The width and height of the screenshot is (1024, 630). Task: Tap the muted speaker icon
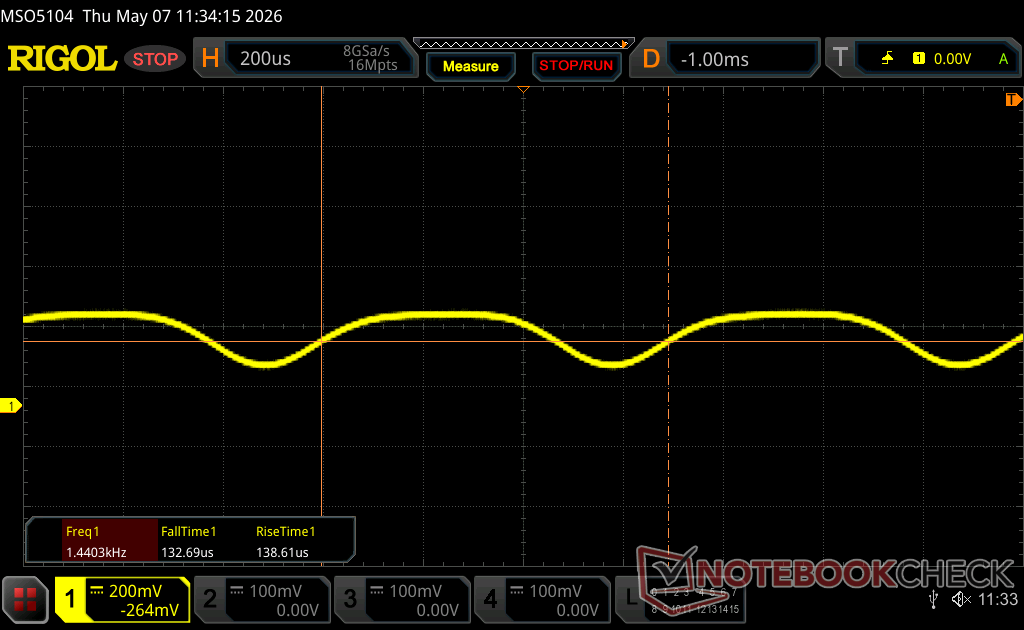coord(961,599)
